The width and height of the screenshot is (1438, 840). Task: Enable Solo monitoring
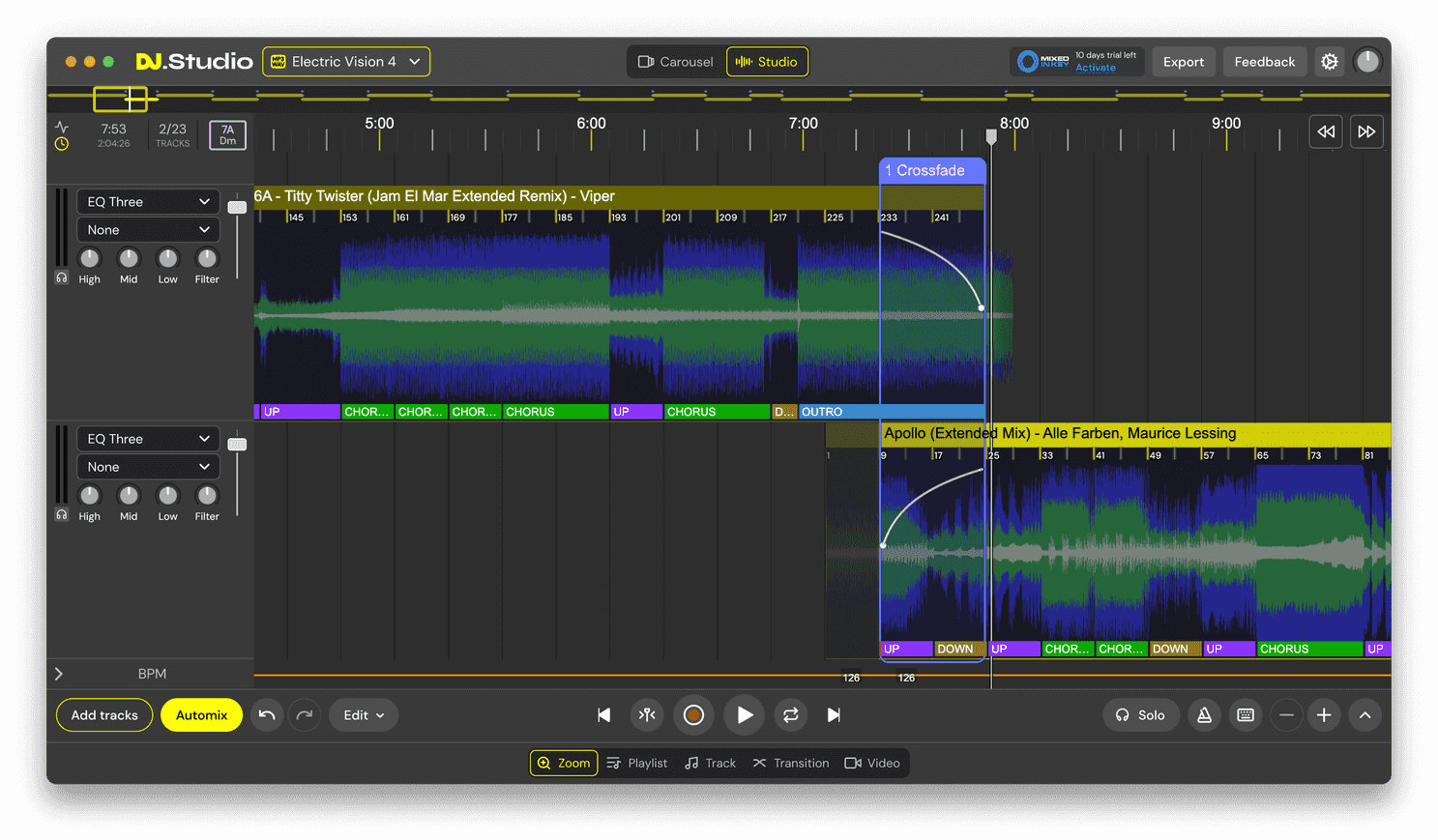click(x=1141, y=715)
